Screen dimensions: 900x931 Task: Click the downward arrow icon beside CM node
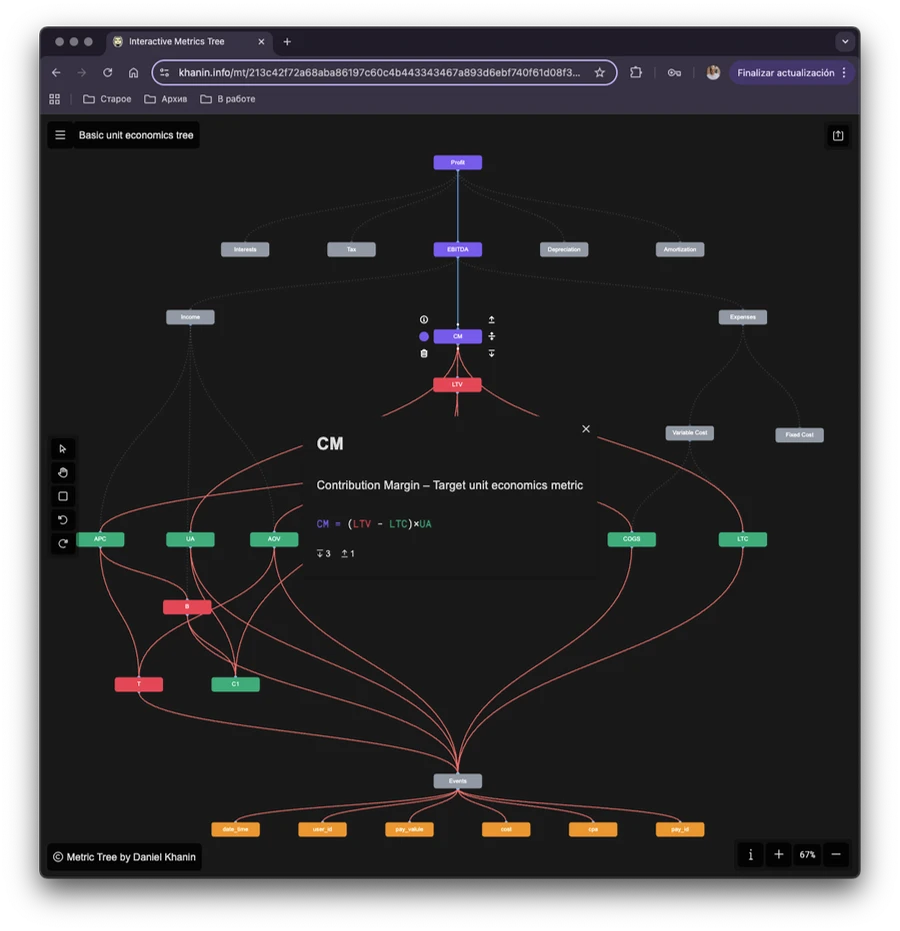[492, 353]
